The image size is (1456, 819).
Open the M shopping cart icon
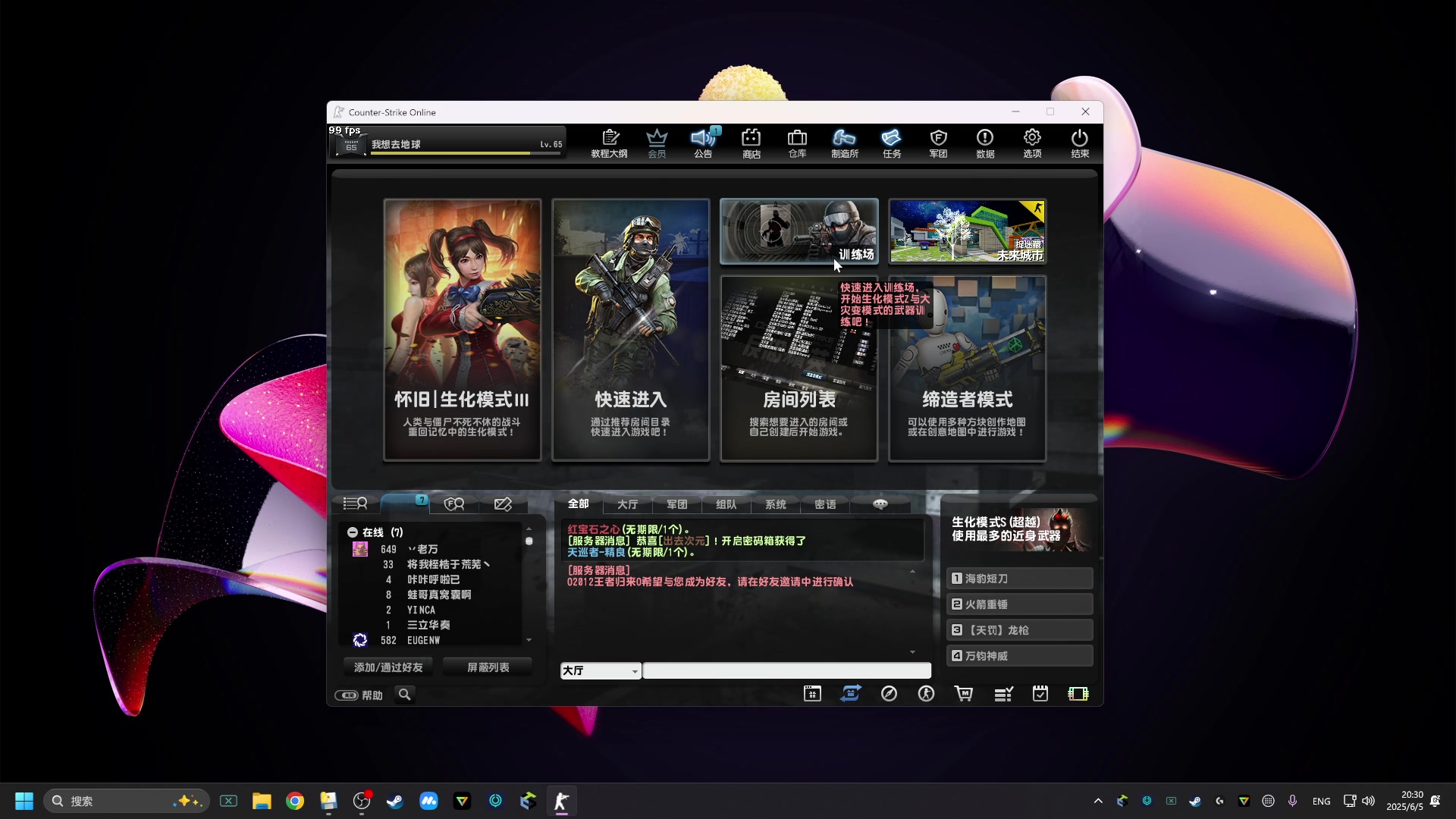(964, 694)
